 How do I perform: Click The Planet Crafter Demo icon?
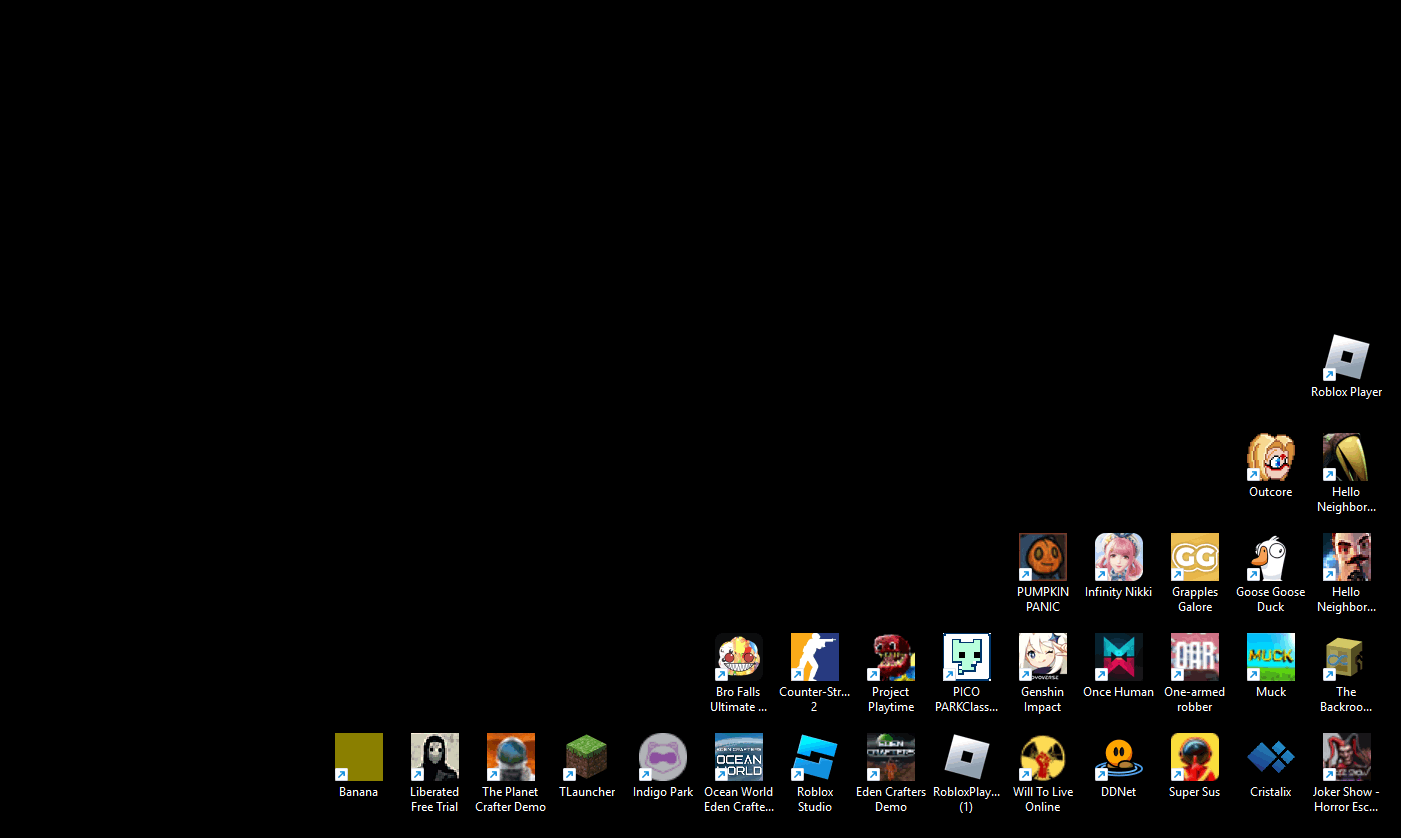[x=510, y=757]
